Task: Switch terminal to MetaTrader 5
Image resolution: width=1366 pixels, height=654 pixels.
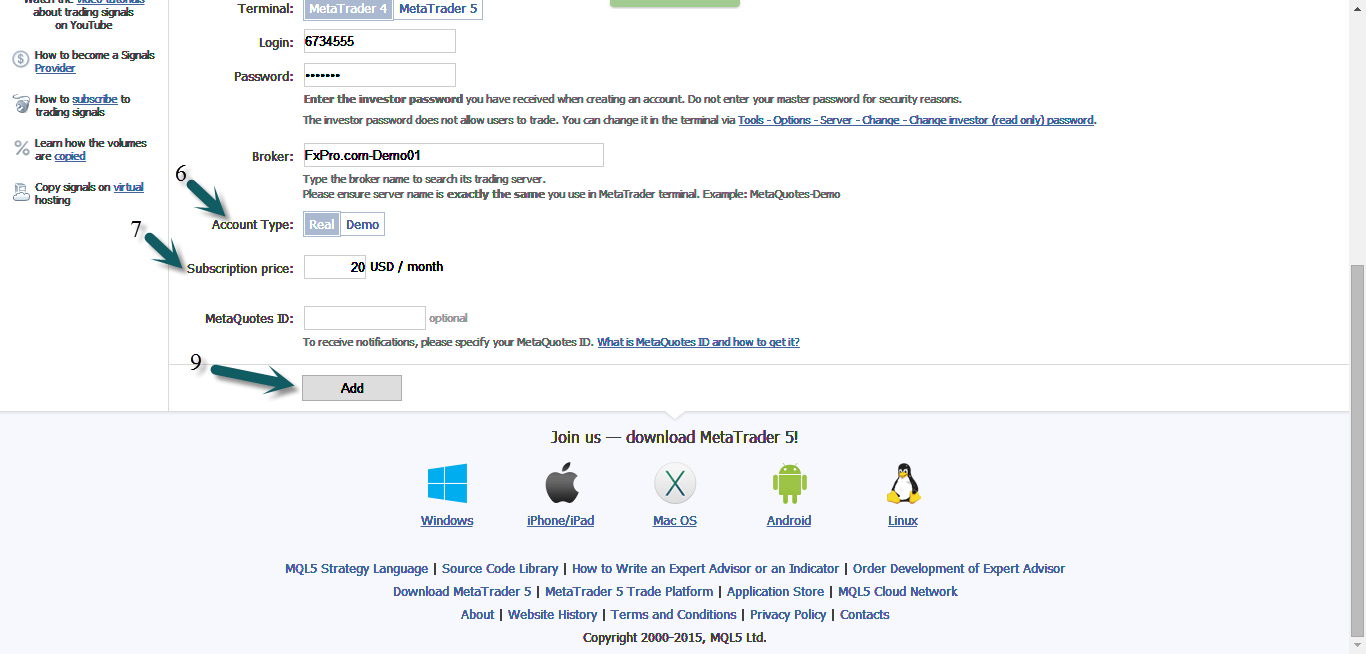Action: tap(438, 8)
